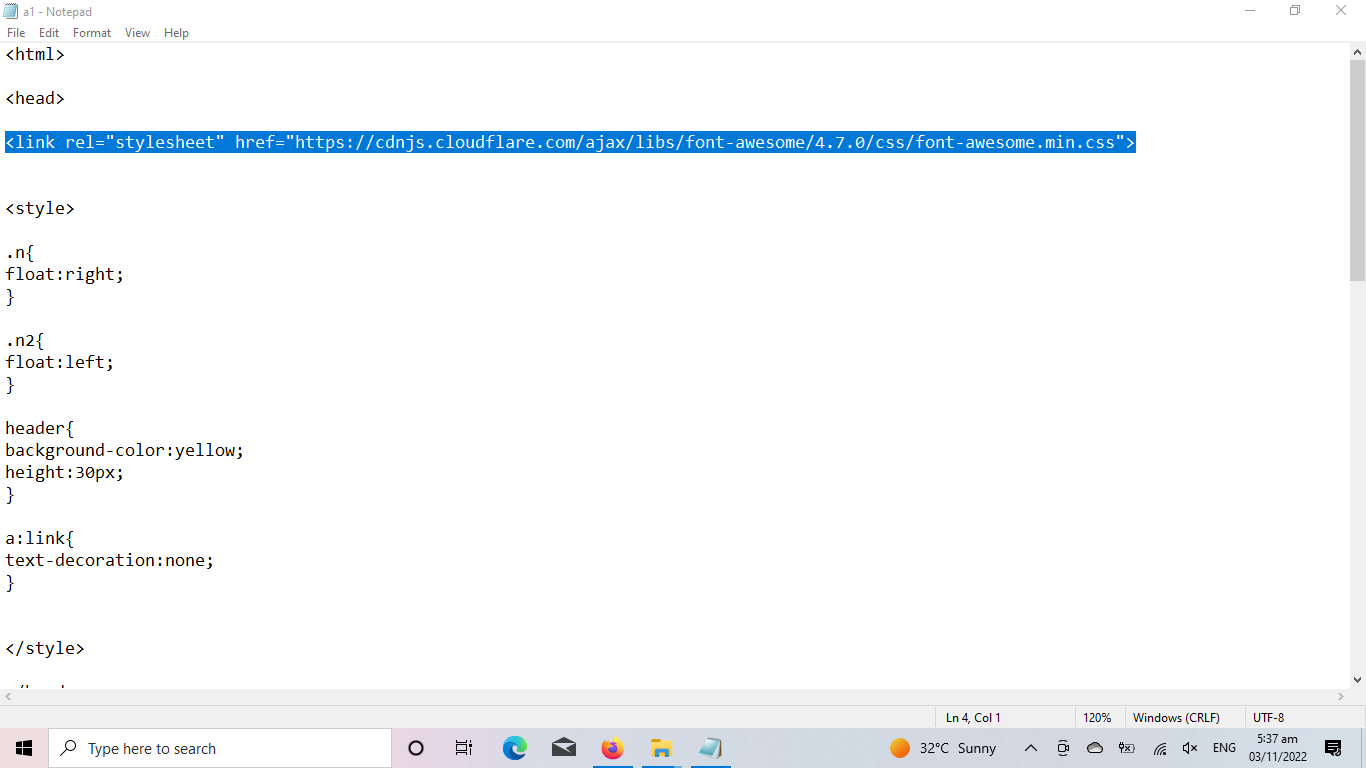Toggle mute via speaker tray icon
1366x768 pixels.
point(1190,748)
